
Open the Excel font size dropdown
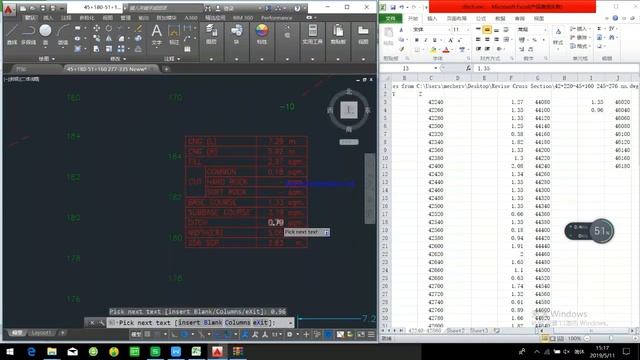coord(468,30)
